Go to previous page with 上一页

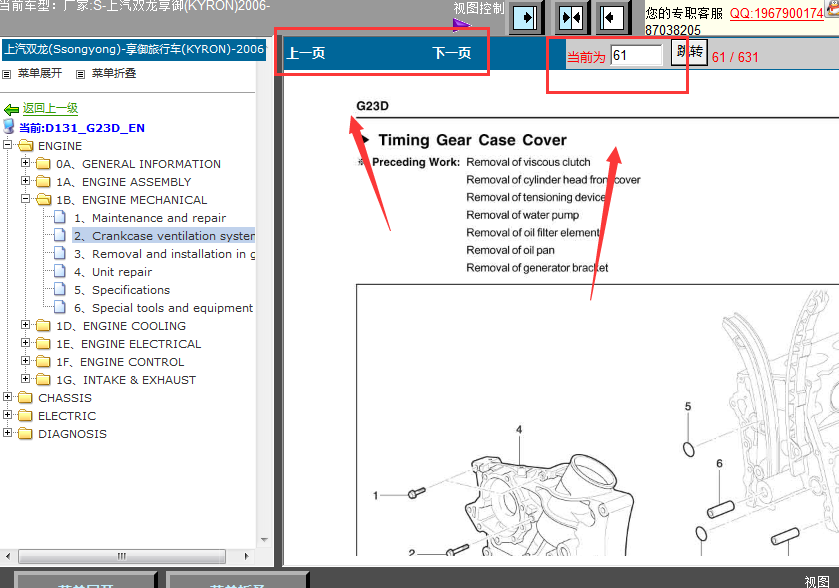(306, 53)
